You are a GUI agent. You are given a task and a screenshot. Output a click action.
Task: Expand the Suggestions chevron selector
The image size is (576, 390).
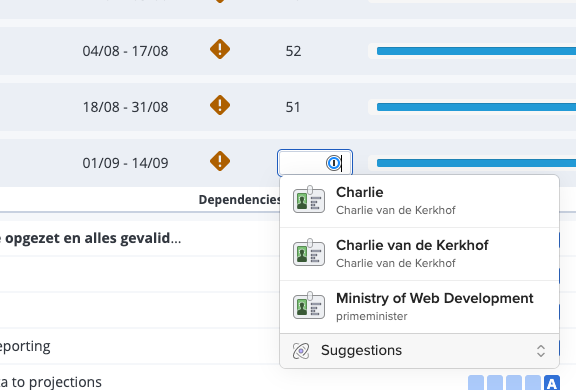[541, 351]
